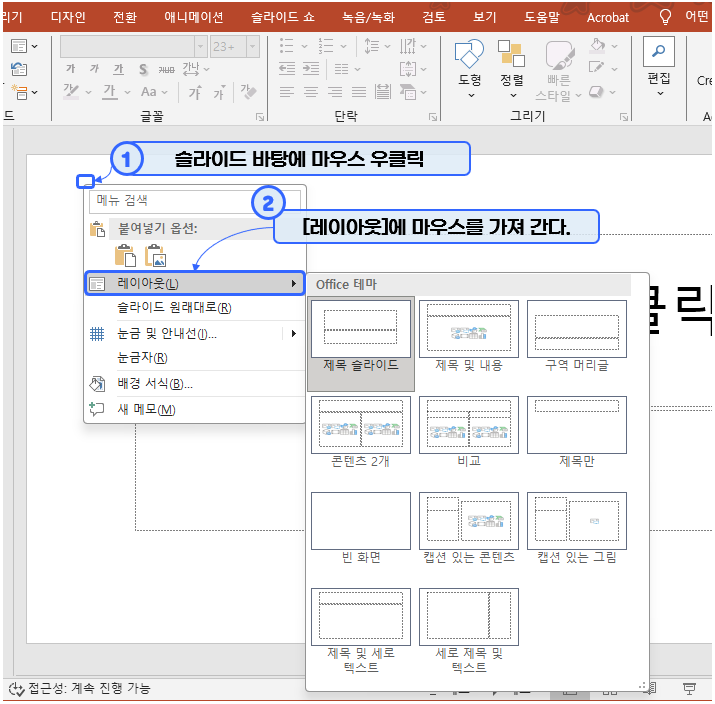Toggle italic 가 formatting
The height and width of the screenshot is (704, 715).
pyautogui.click(x=94, y=69)
